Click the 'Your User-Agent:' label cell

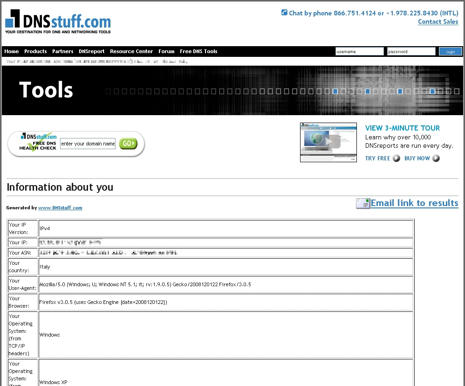coord(23,284)
